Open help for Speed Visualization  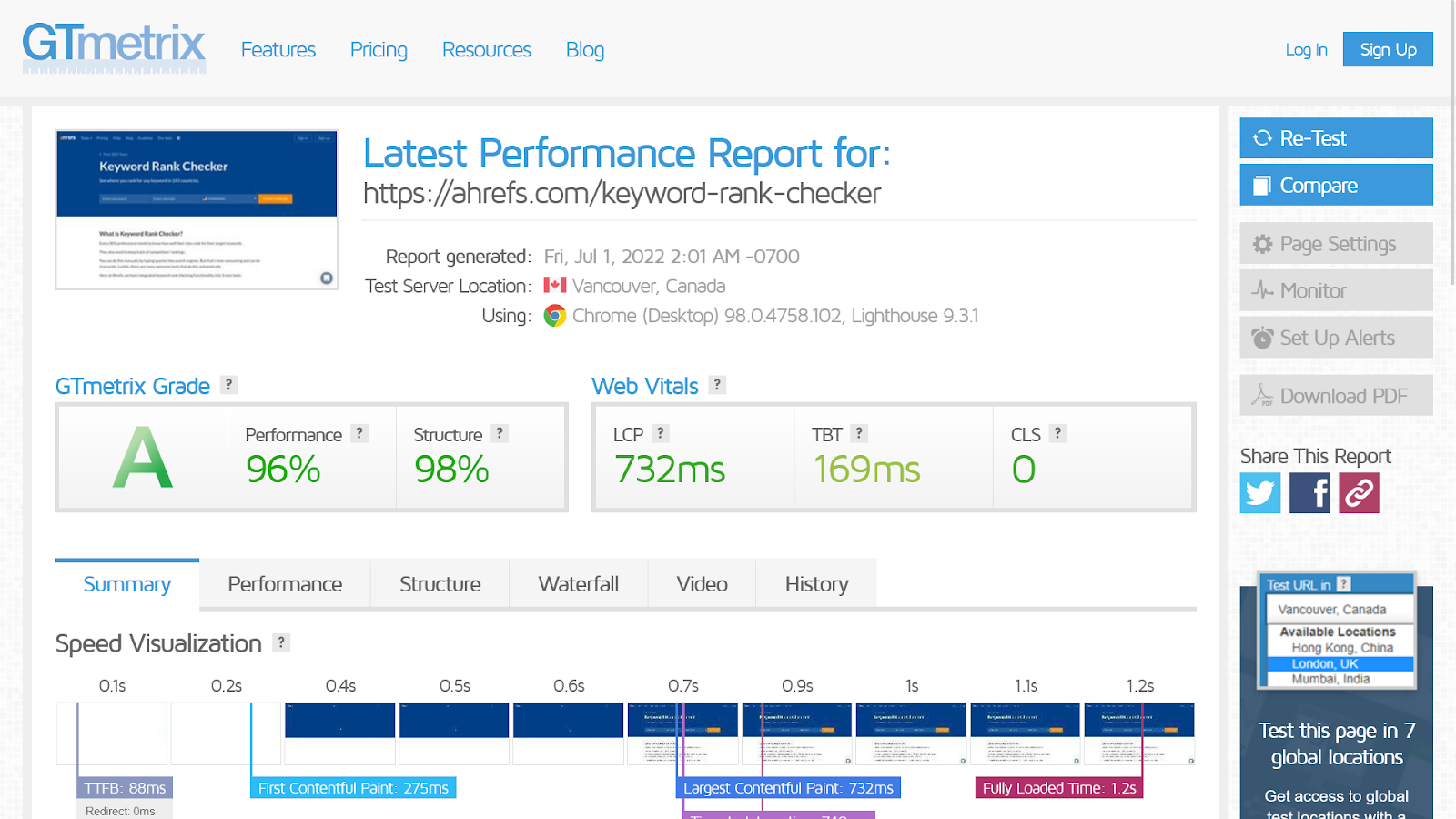pos(282,642)
